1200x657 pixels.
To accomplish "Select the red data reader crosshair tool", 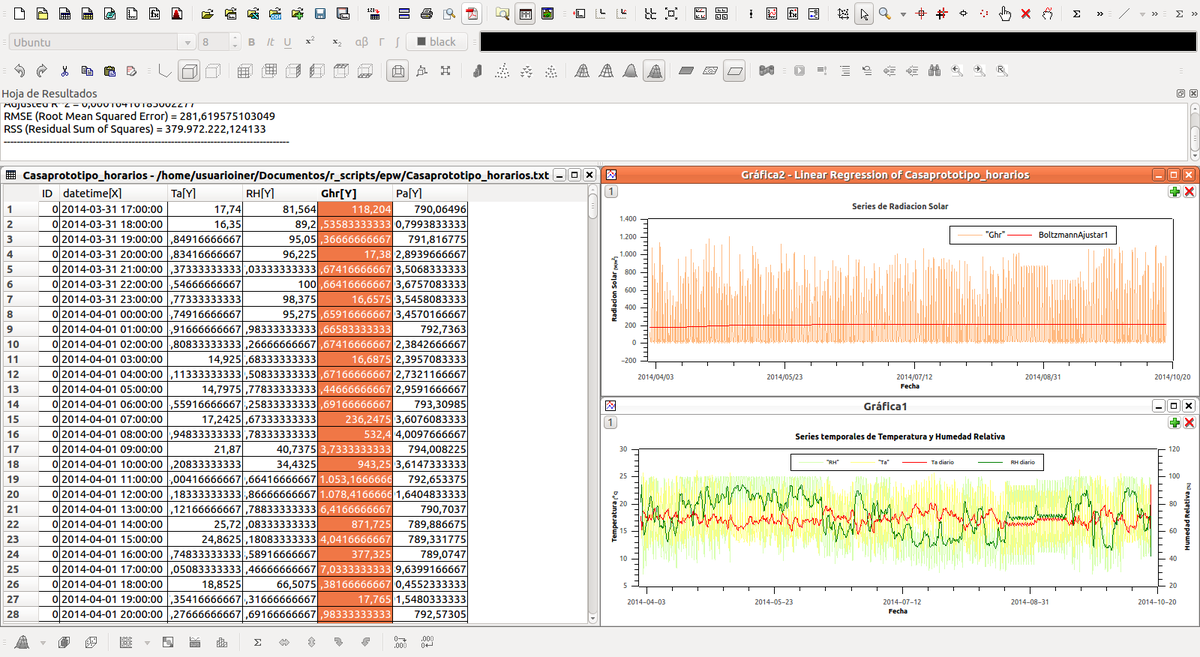I will [919, 15].
